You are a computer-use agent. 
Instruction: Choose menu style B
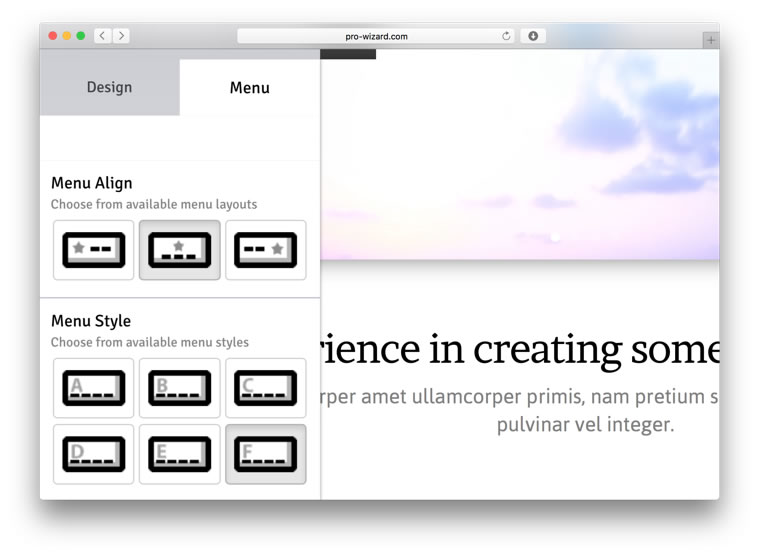tap(180, 388)
